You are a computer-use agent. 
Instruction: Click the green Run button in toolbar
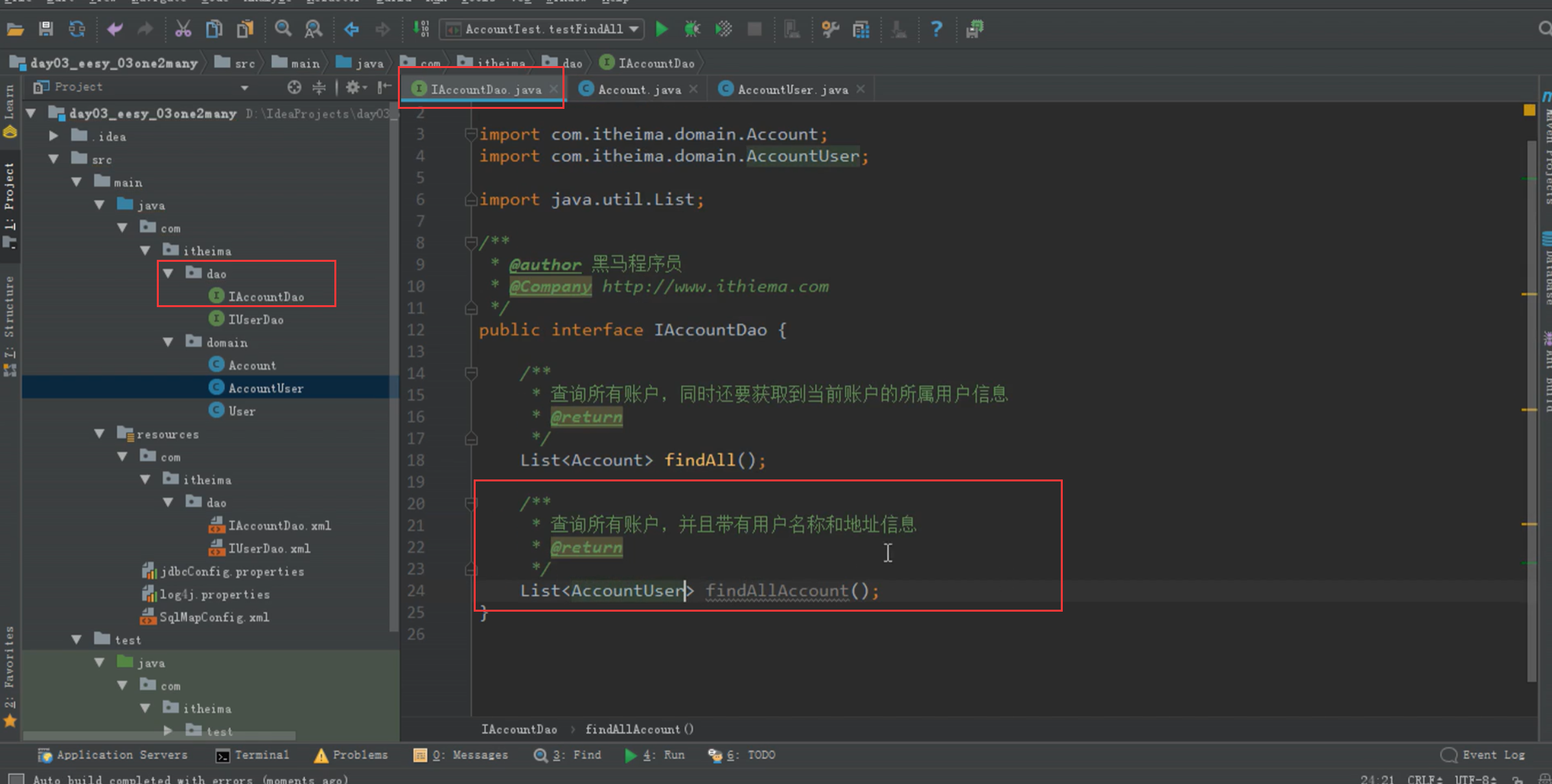click(662, 29)
